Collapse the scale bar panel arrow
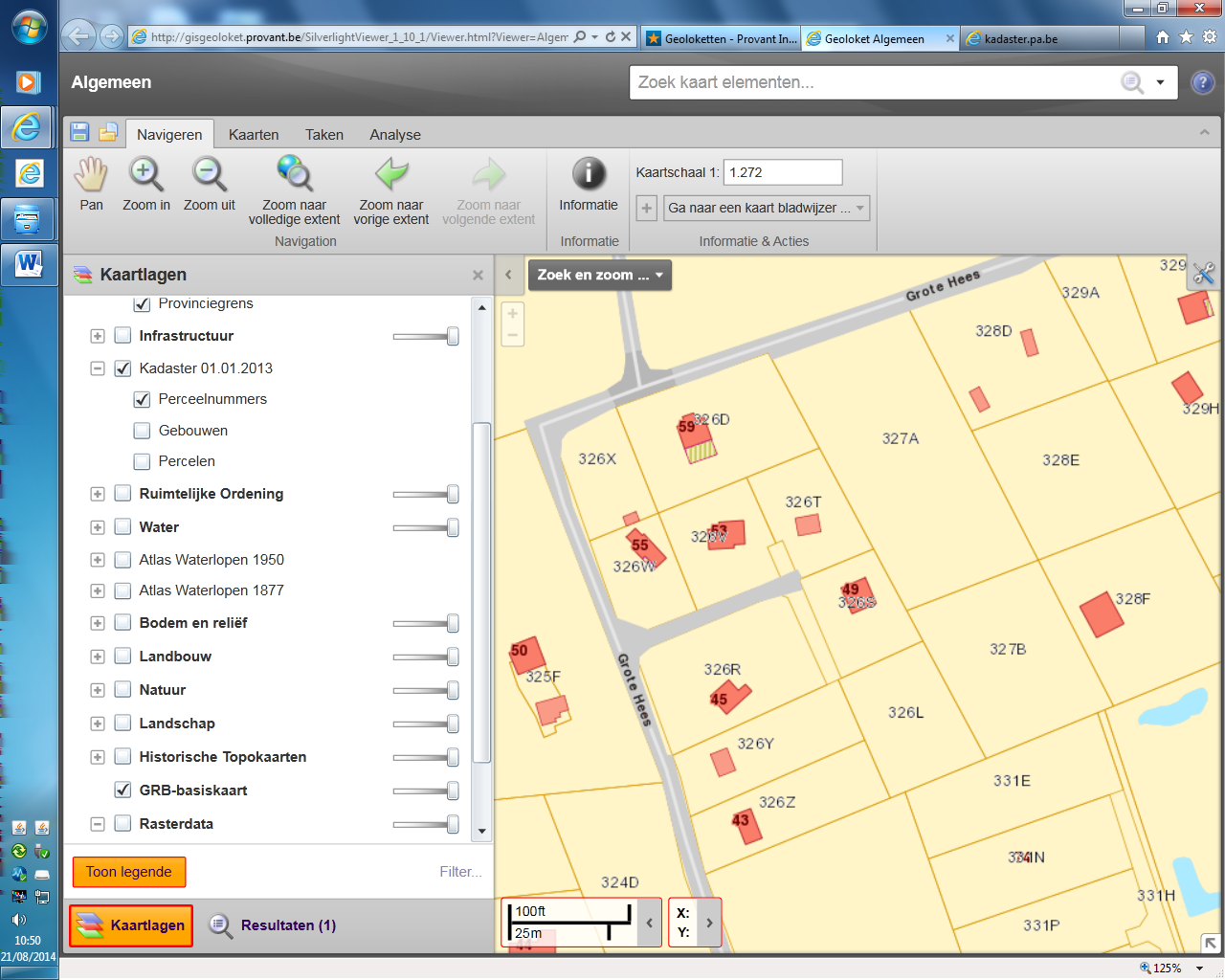This screenshot has height=980, width=1225. click(650, 923)
